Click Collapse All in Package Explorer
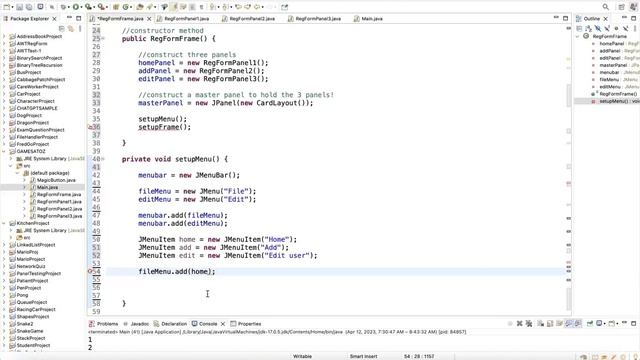 62,29
